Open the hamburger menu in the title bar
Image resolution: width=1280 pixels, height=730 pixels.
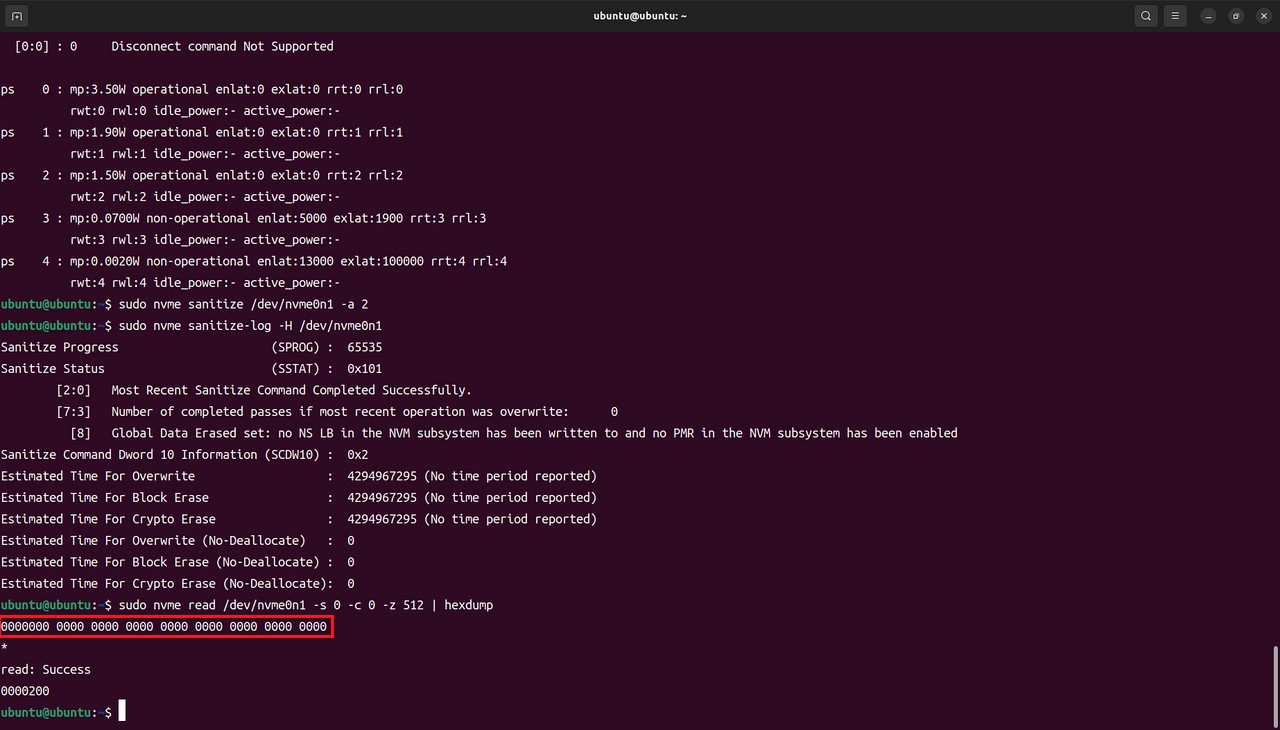(x=1176, y=16)
